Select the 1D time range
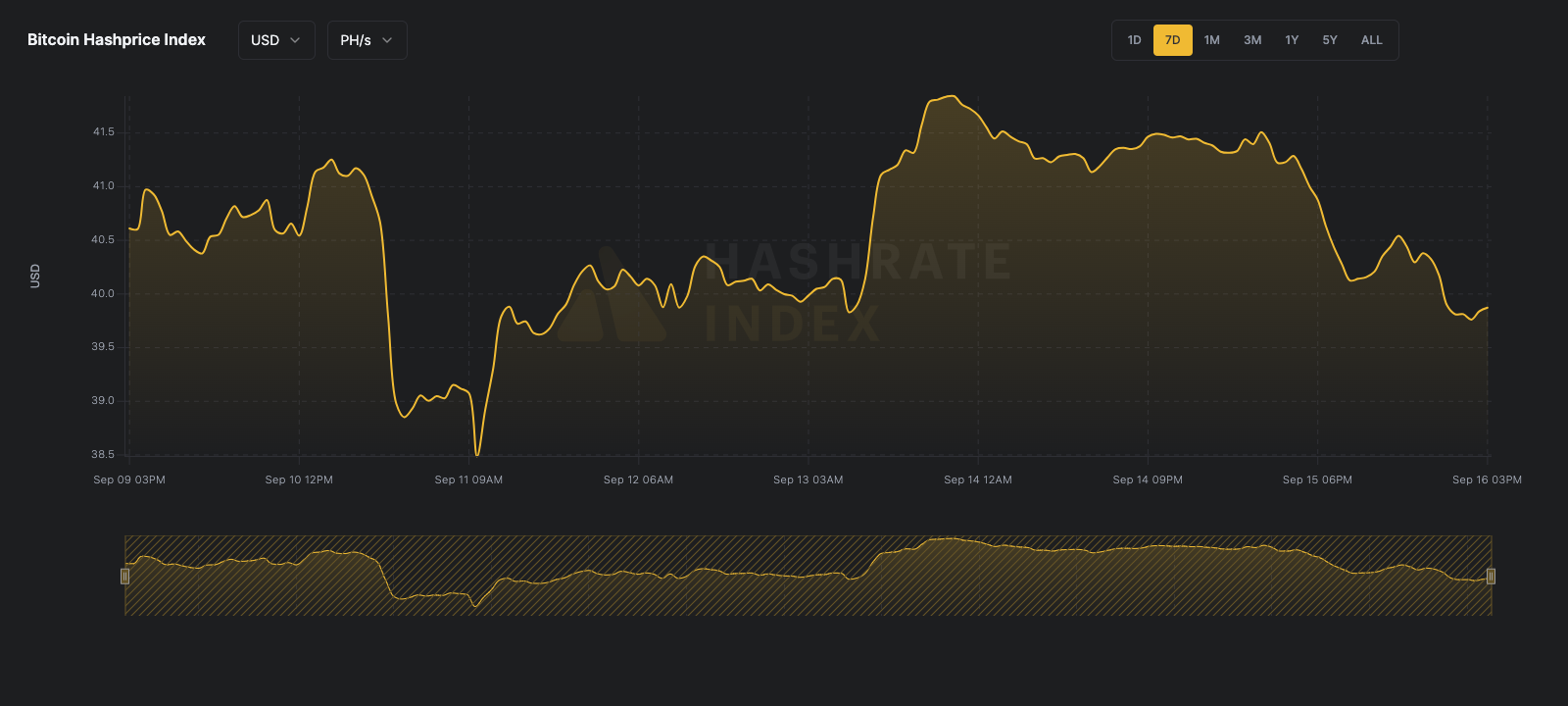 point(1134,40)
